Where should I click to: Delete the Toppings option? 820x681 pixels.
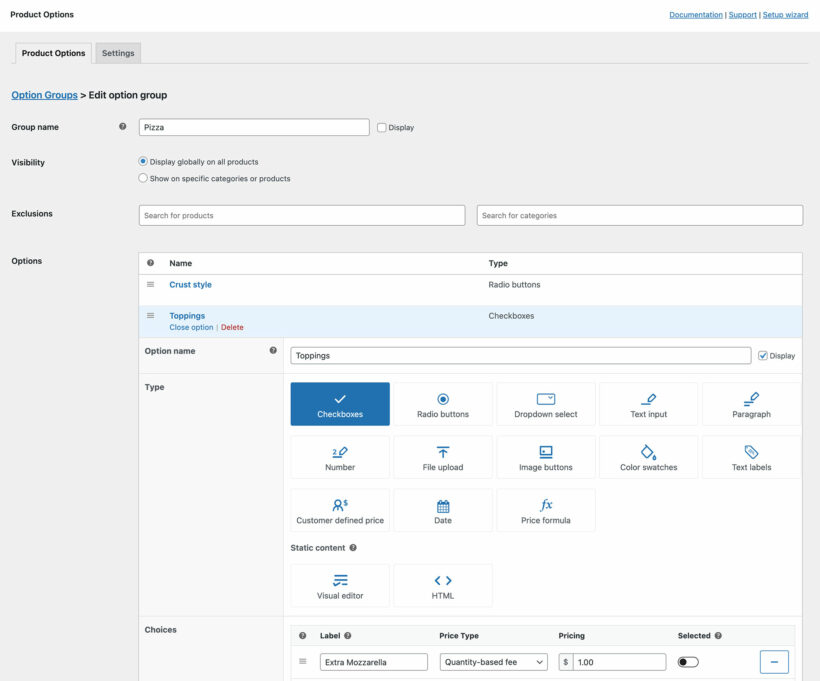click(x=232, y=327)
